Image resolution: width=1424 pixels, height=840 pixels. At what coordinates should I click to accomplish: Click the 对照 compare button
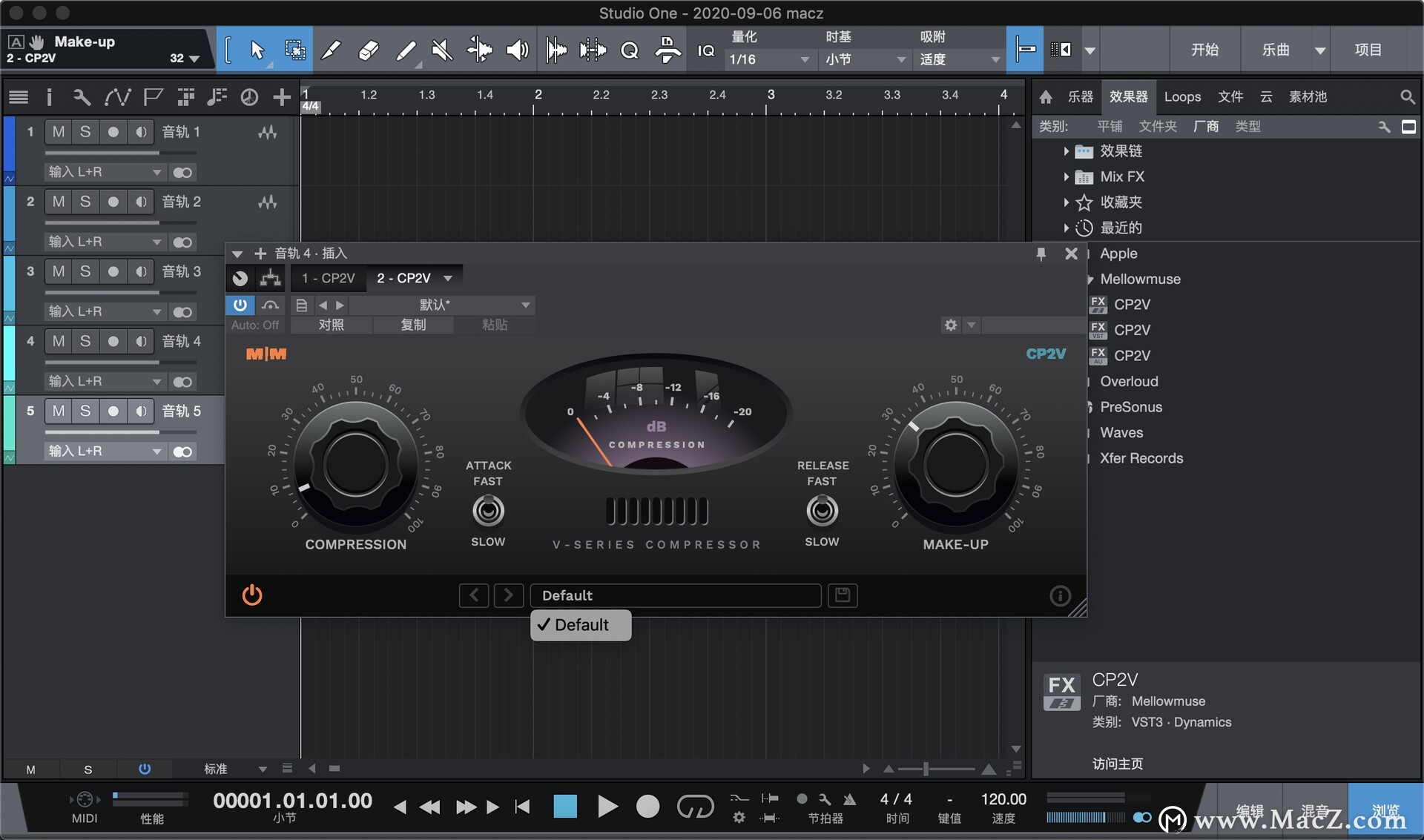point(332,325)
